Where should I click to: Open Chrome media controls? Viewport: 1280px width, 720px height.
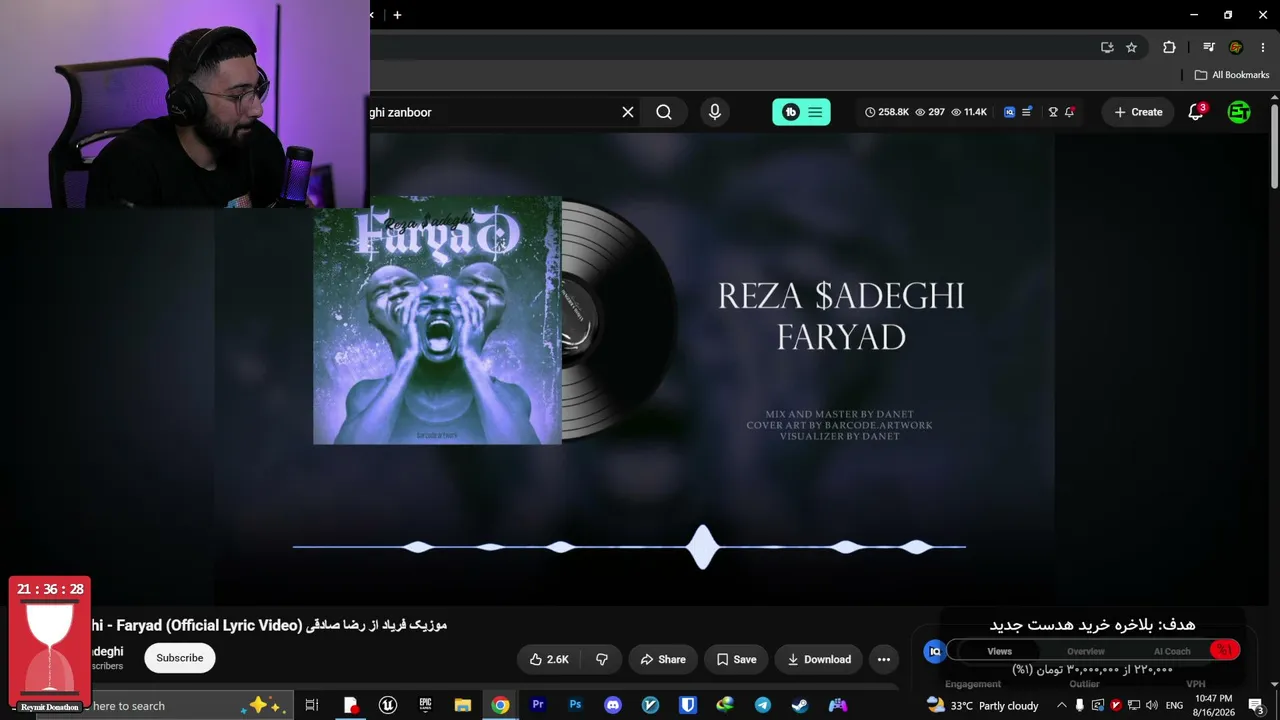1209,47
